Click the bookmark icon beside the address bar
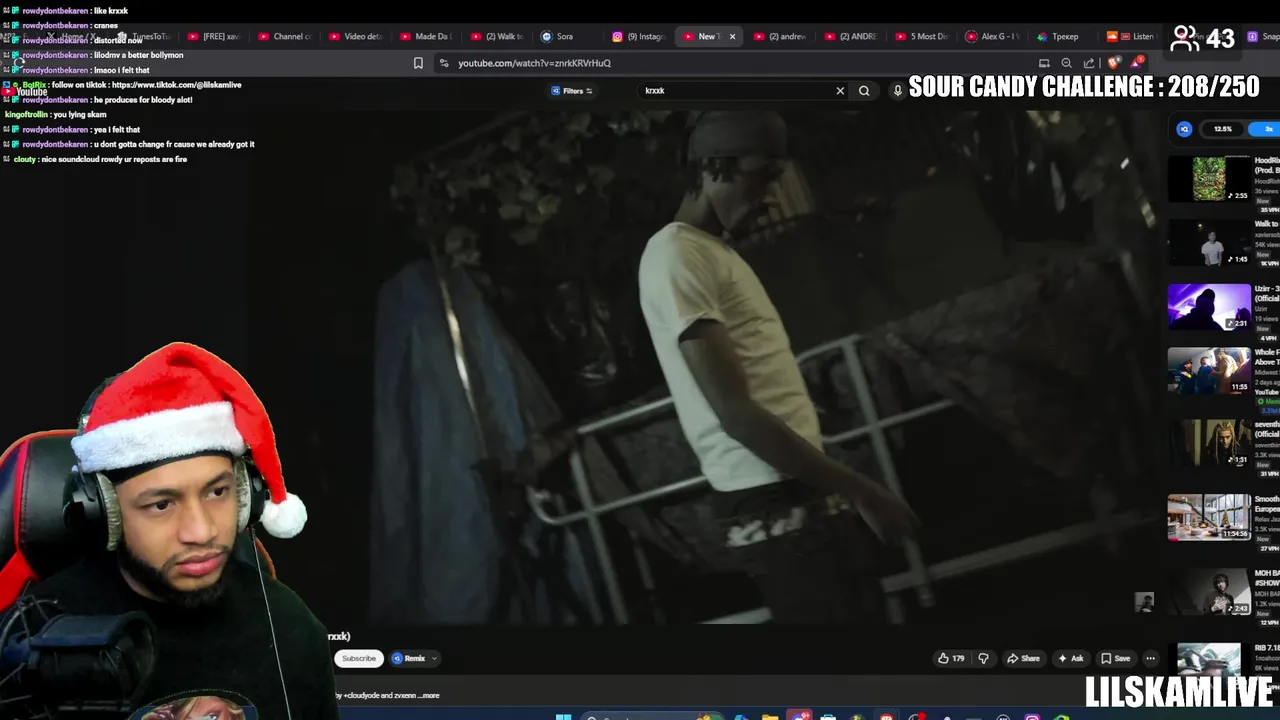 pyautogui.click(x=418, y=63)
